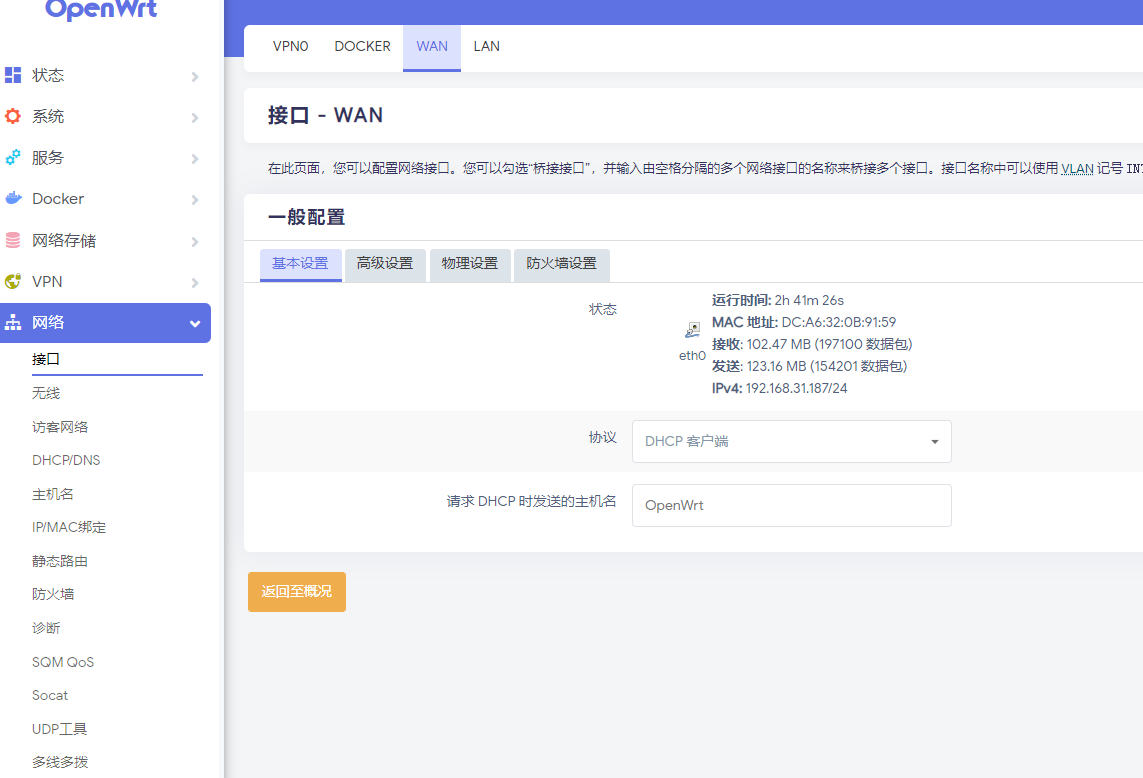Expand the Status menu chevron

pyautogui.click(x=195, y=76)
